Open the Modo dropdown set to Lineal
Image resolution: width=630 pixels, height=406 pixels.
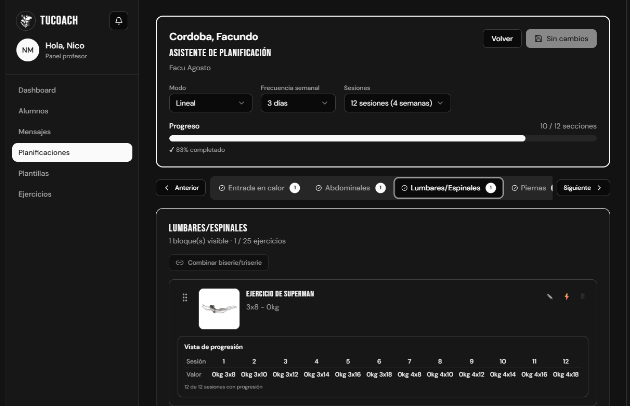click(211, 103)
